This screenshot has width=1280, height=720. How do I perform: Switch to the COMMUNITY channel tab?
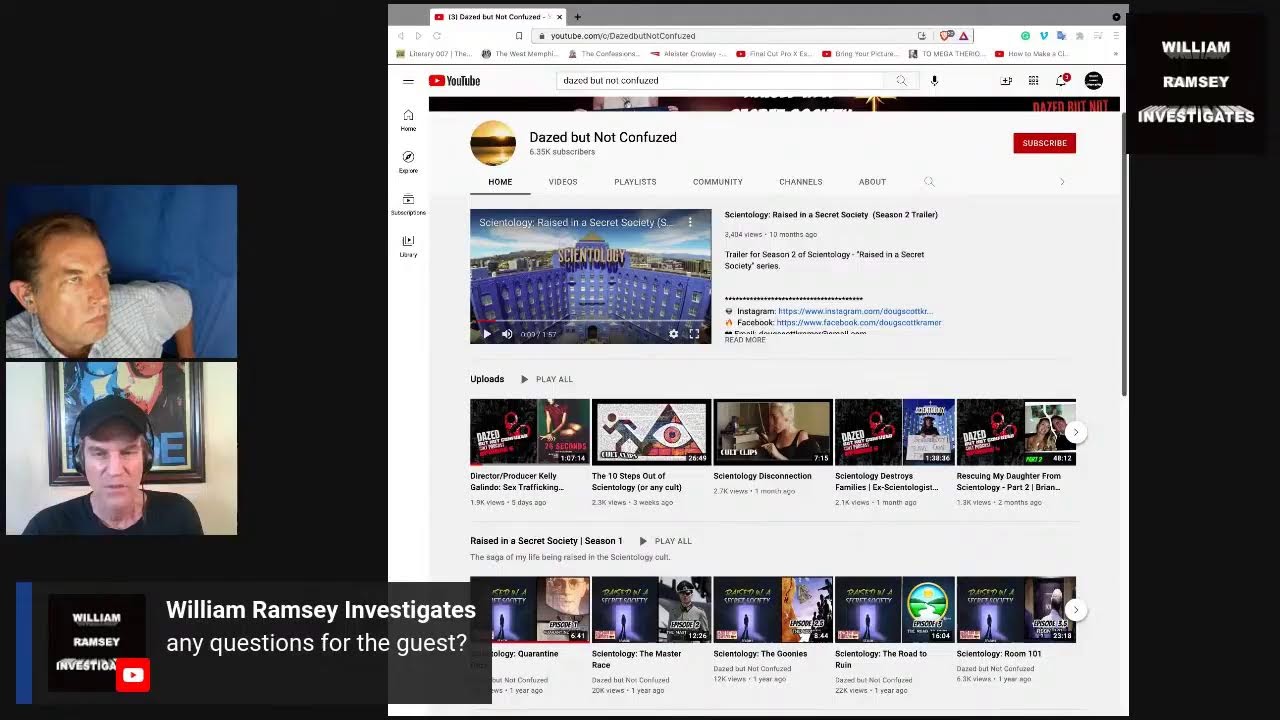click(718, 182)
